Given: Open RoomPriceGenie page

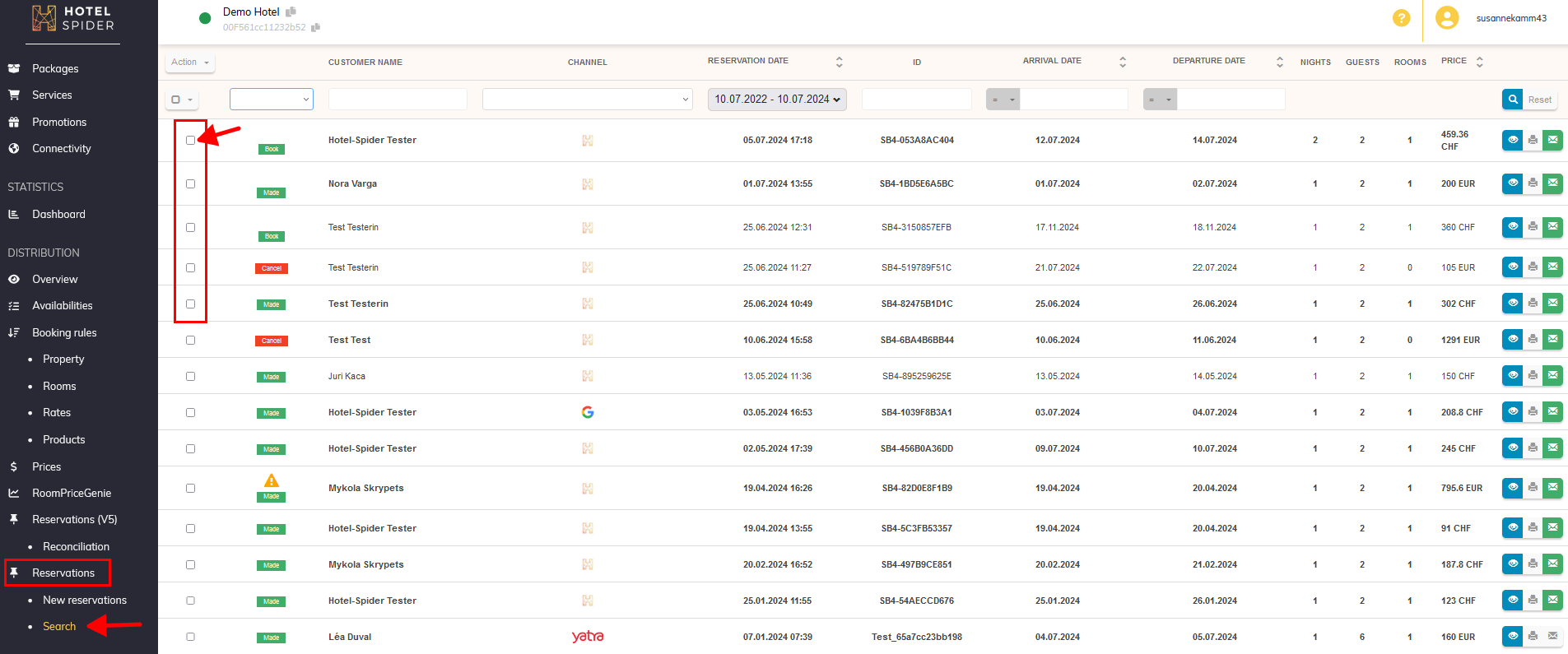Looking at the screenshot, I should click(x=72, y=493).
